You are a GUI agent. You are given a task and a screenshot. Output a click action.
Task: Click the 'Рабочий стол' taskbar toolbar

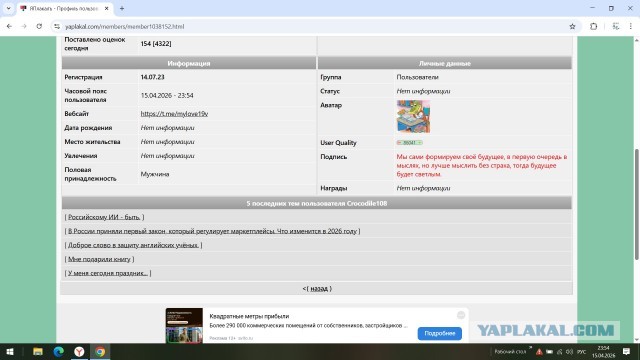pos(510,352)
